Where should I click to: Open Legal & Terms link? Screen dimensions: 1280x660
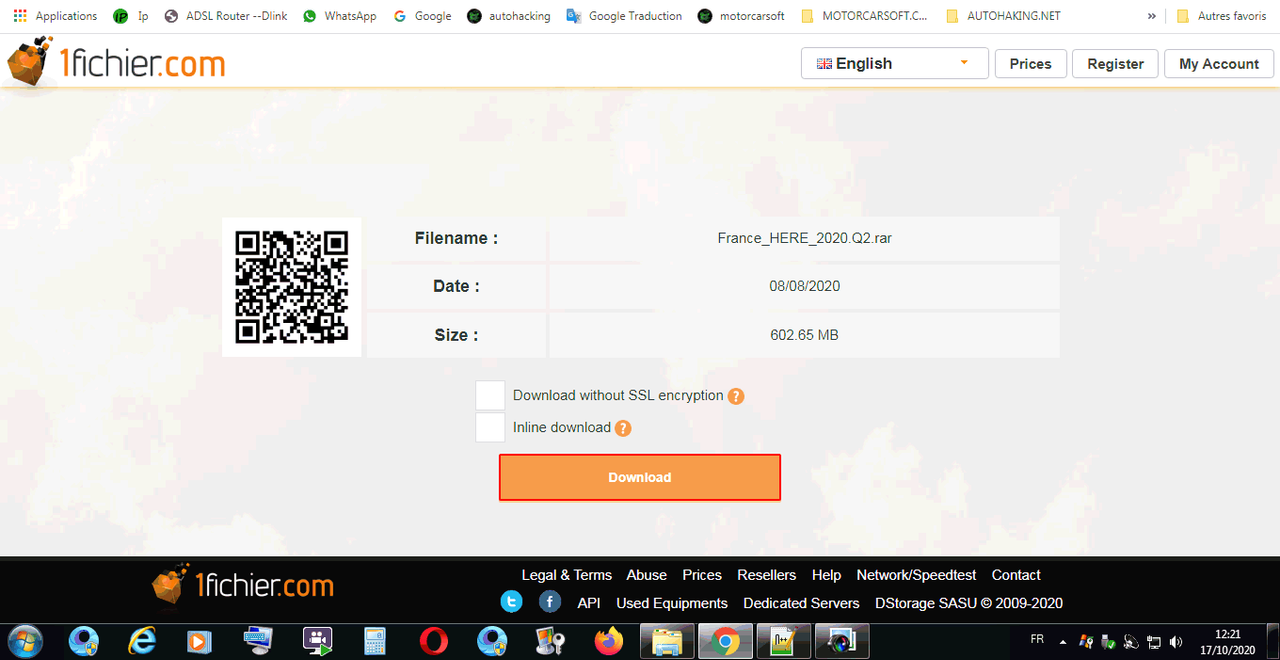(x=566, y=575)
